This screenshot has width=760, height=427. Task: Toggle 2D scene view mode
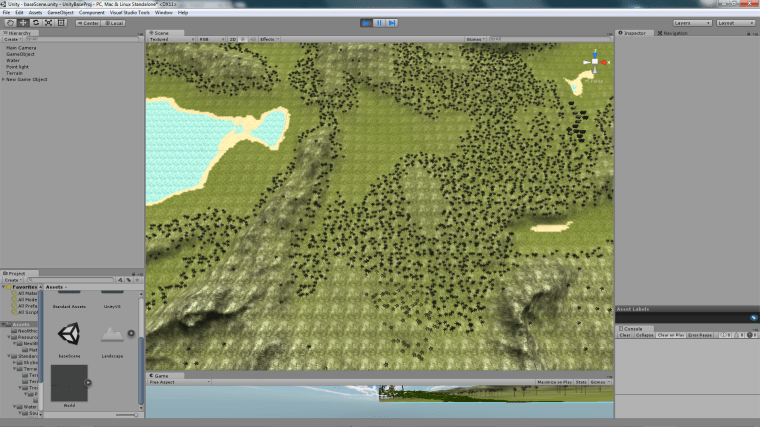click(x=234, y=39)
